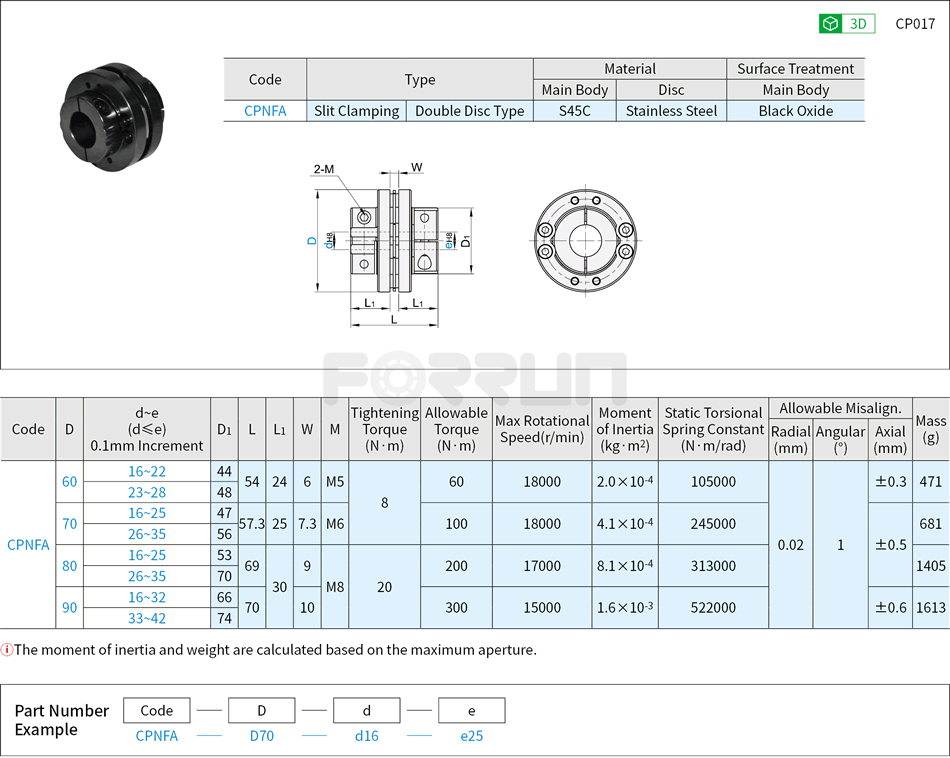Click the 2-M label in the drawing
The height and width of the screenshot is (758, 950).
(x=324, y=169)
